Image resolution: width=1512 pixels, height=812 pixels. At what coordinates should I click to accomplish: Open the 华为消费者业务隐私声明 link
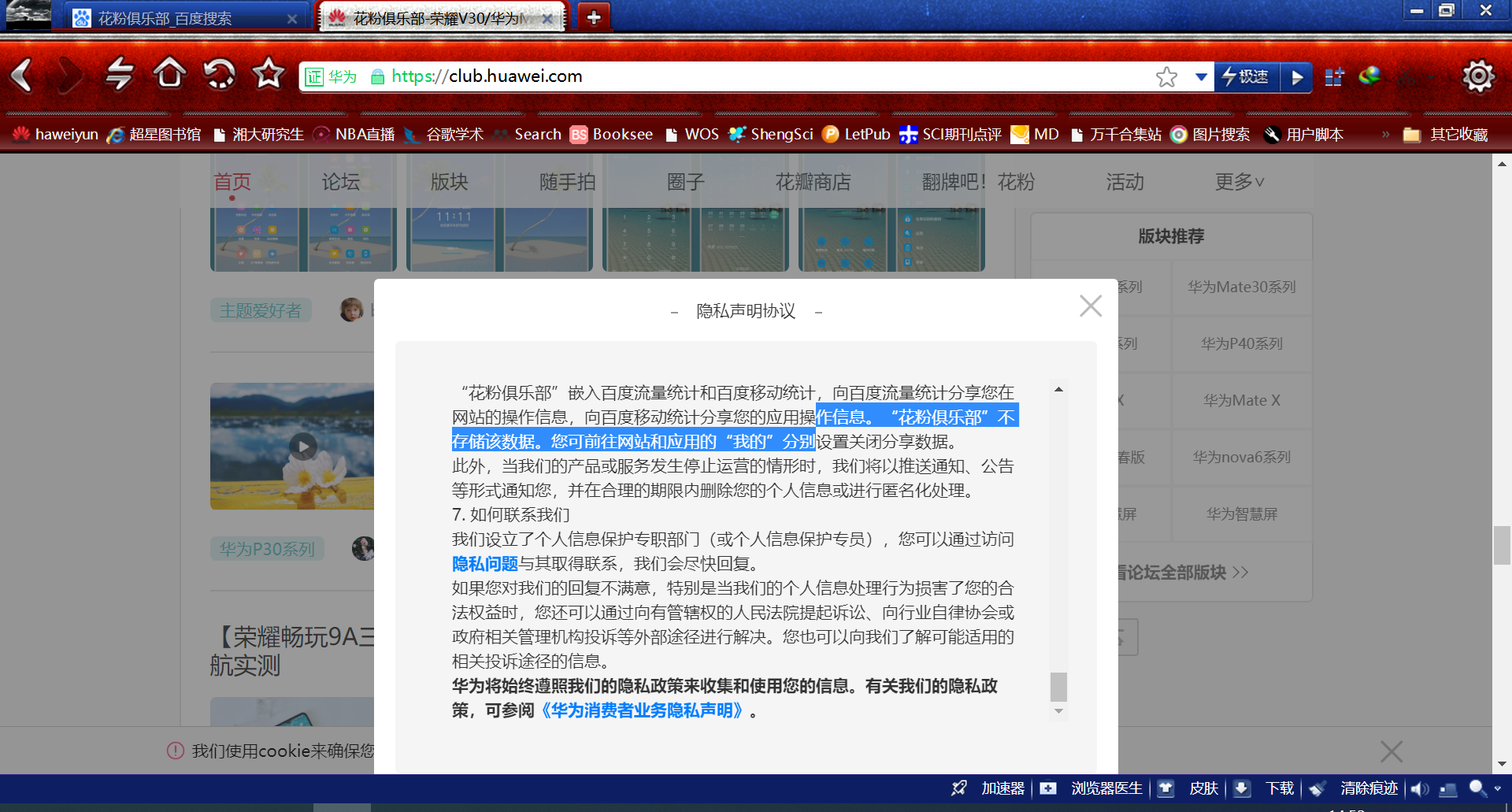click(x=642, y=711)
